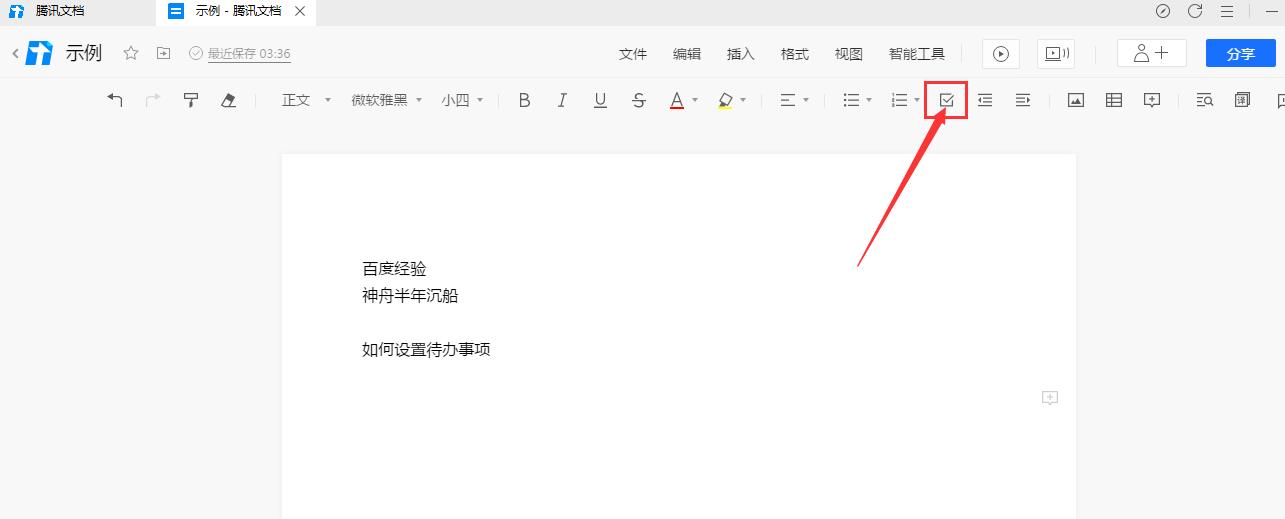1285x519 pixels.
Task: Click the text line 百度经验
Action: (x=394, y=269)
